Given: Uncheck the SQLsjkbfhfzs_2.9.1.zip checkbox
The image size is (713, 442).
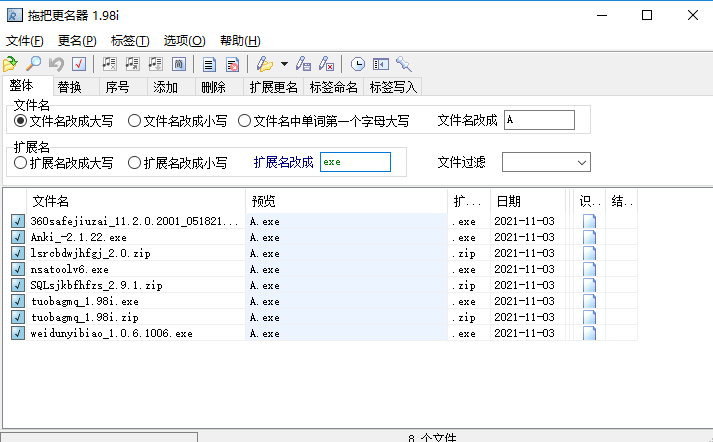Looking at the screenshot, I should 18,285.
